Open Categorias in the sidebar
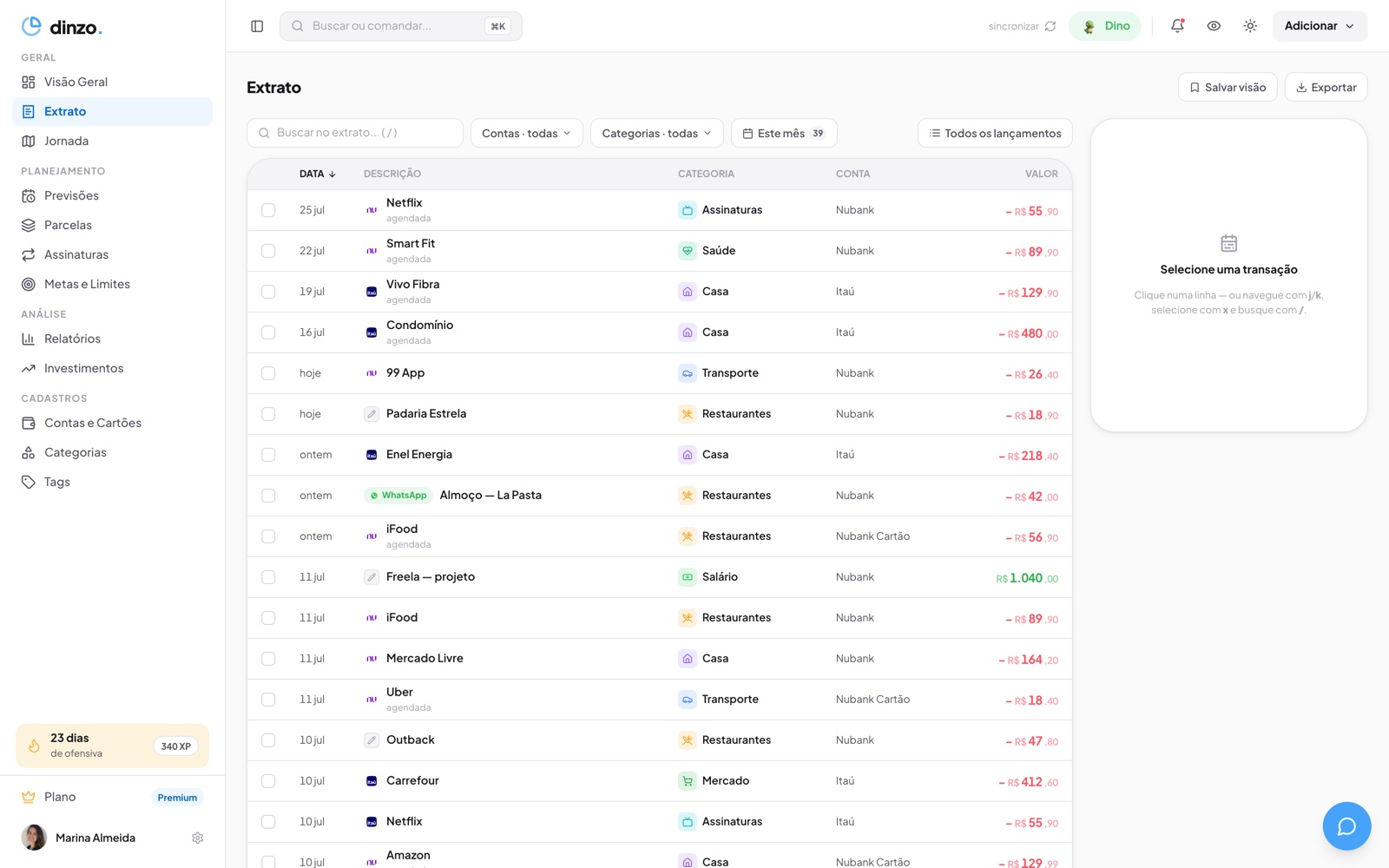1389x868 pixels. pos(112,452)
